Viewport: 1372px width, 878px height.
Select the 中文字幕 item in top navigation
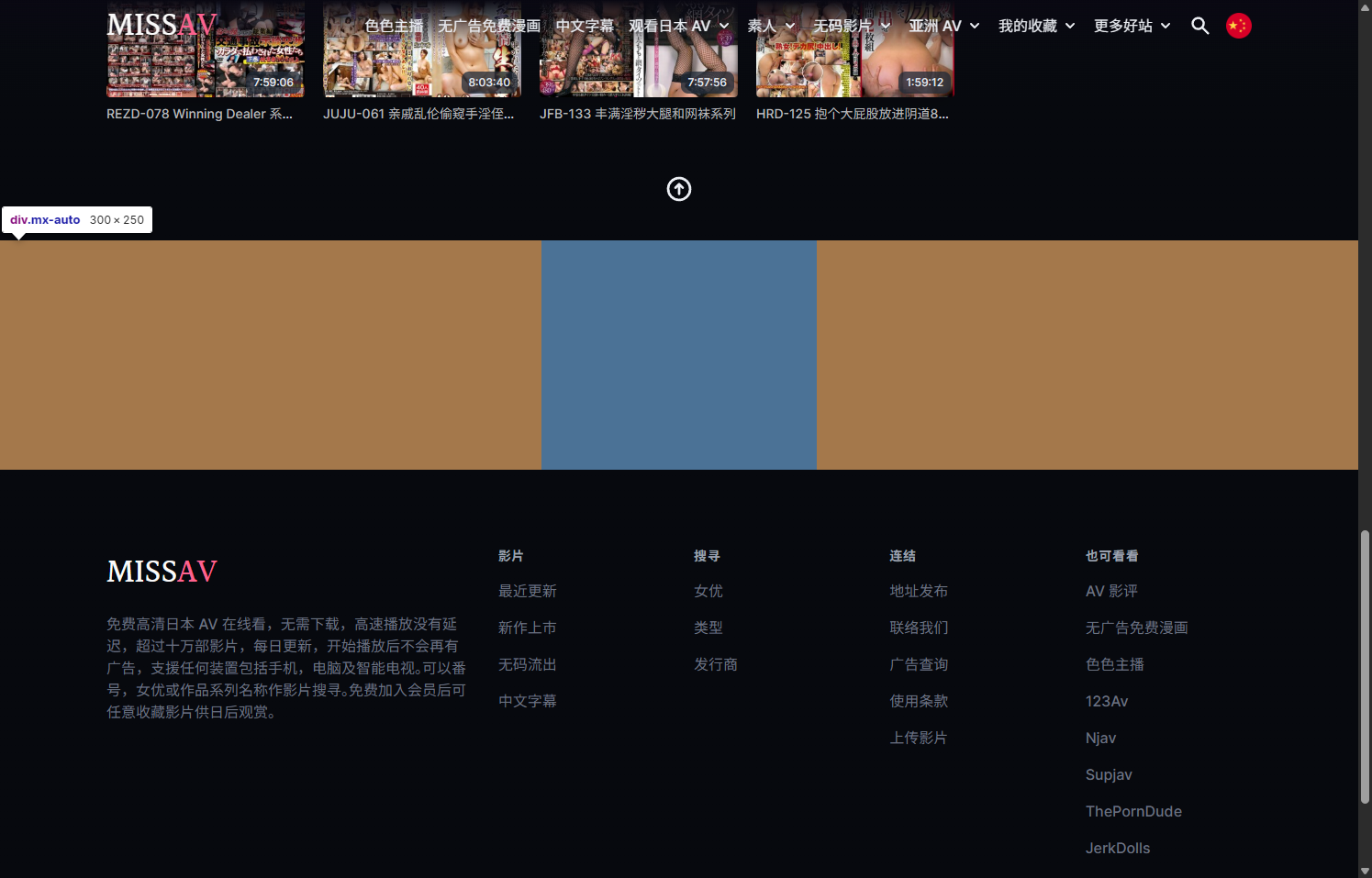click(x=585, y=26)
